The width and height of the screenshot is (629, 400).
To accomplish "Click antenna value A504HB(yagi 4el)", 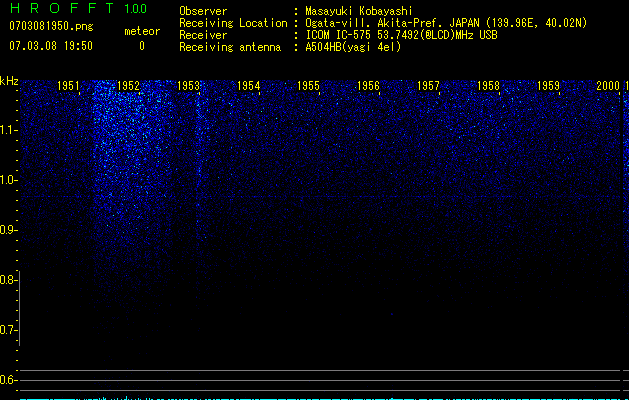I will click(353, 47).
